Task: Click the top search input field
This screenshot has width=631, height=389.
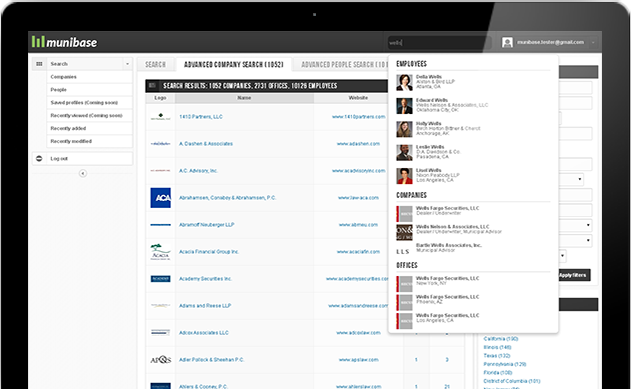Action: point(439,42)
